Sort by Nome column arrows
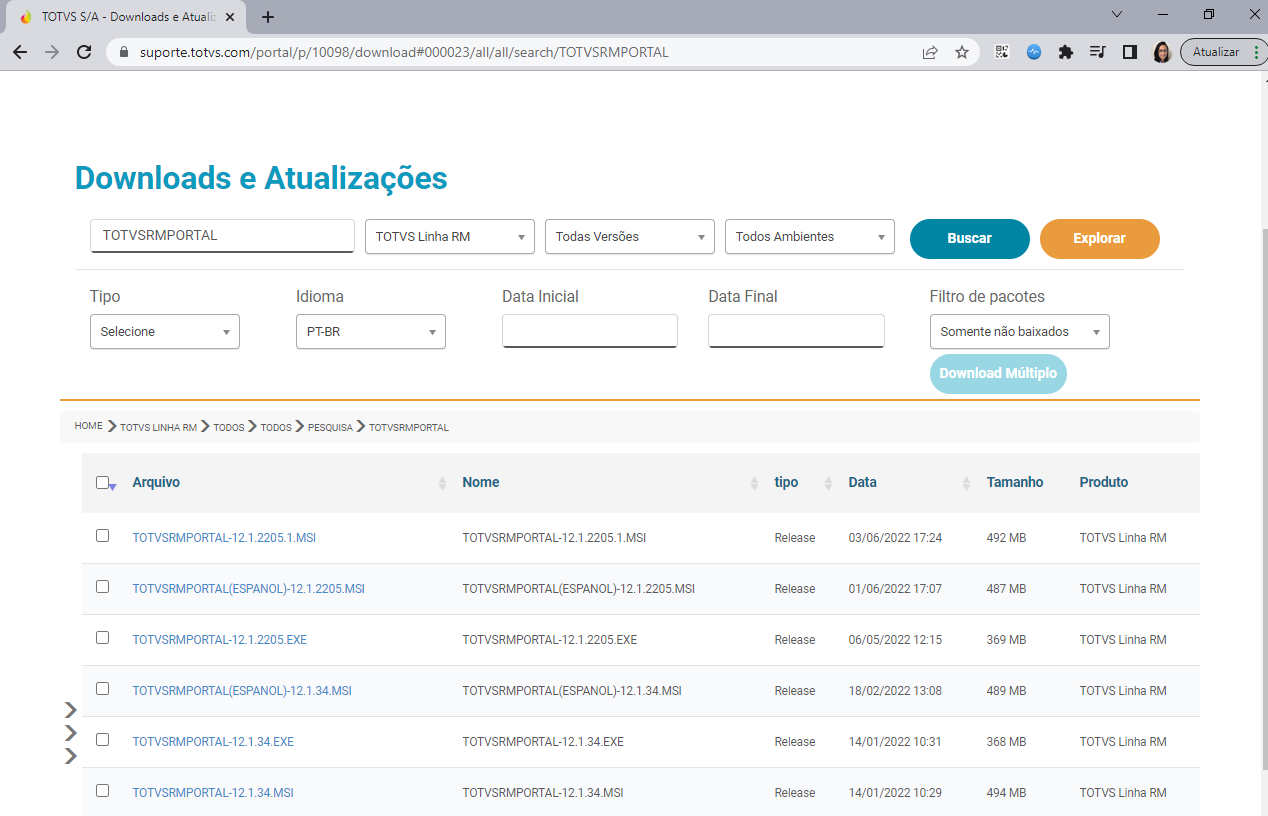 [x=754, y=483]
